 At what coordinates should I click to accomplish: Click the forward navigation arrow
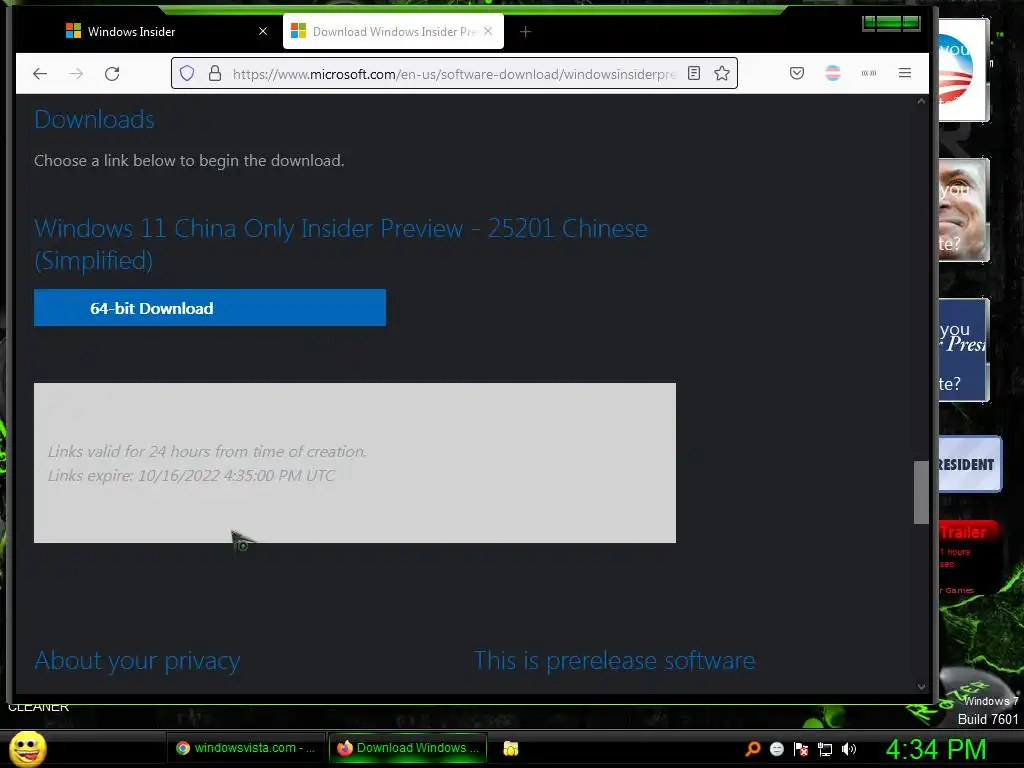(x=76, y=73)
